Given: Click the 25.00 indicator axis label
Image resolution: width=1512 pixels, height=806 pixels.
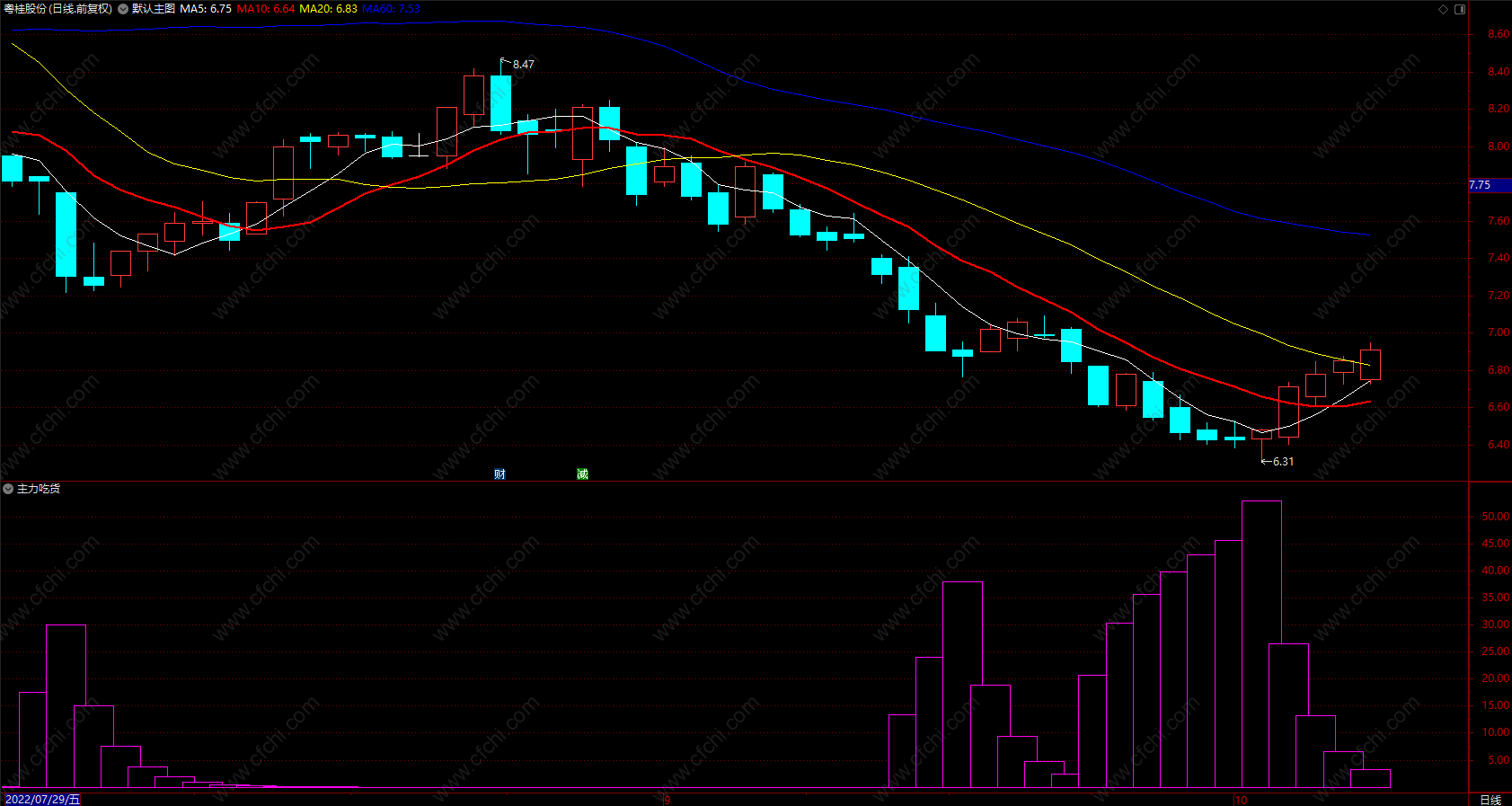Looking at the screenshot, I should (x=1496, y=651).
